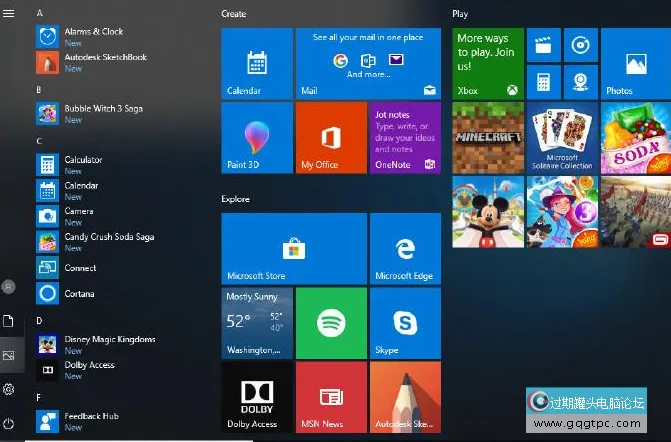Open Dolby Access in the app list

click(x=75, y=370)
